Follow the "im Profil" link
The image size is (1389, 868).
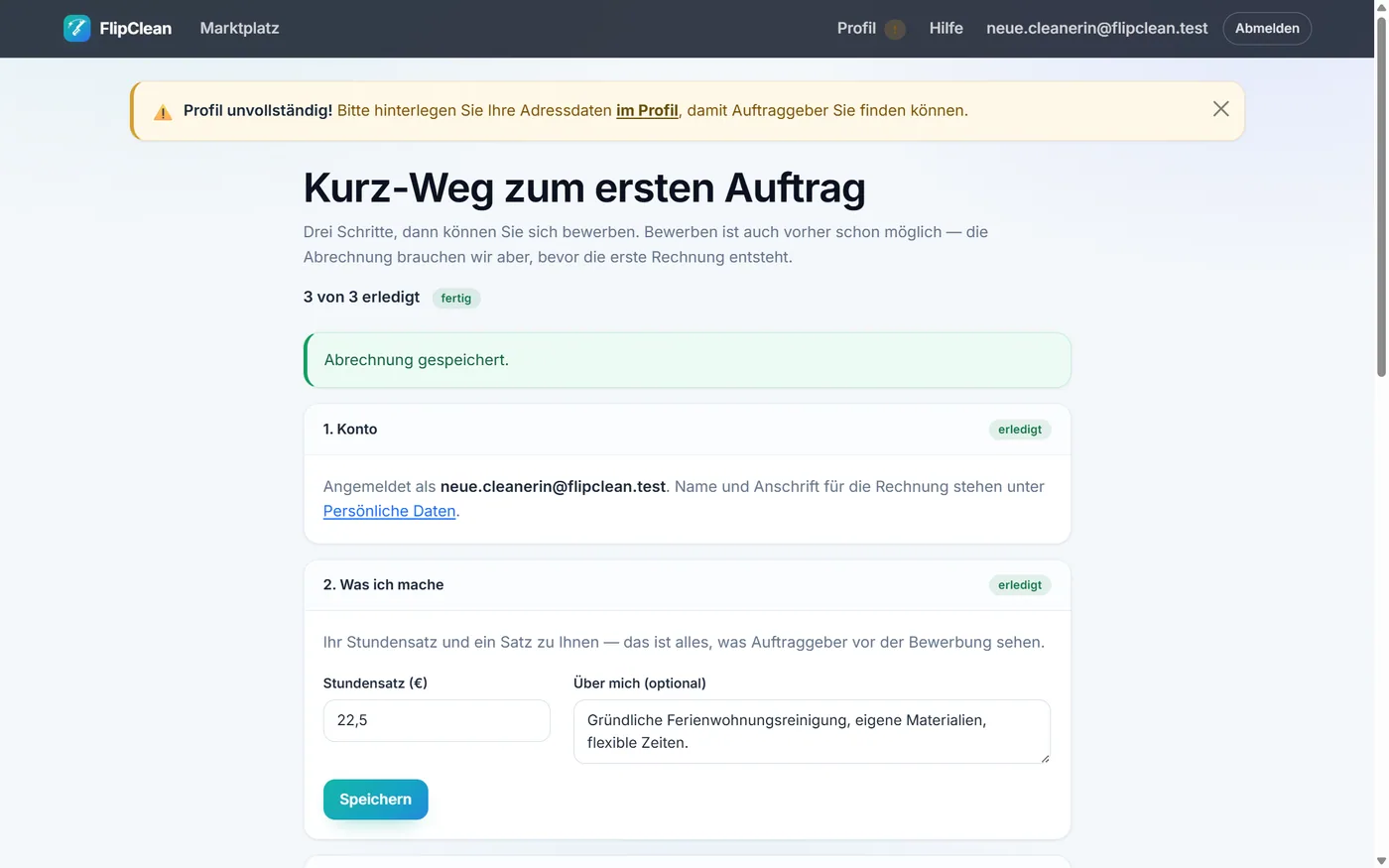(647, 110)
